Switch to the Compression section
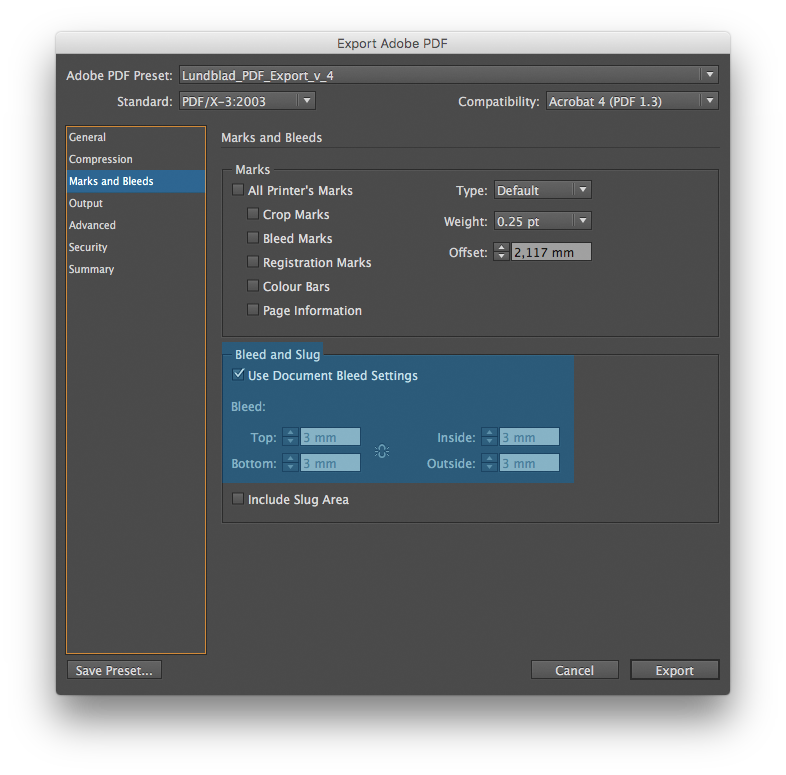 pos(101,159)
